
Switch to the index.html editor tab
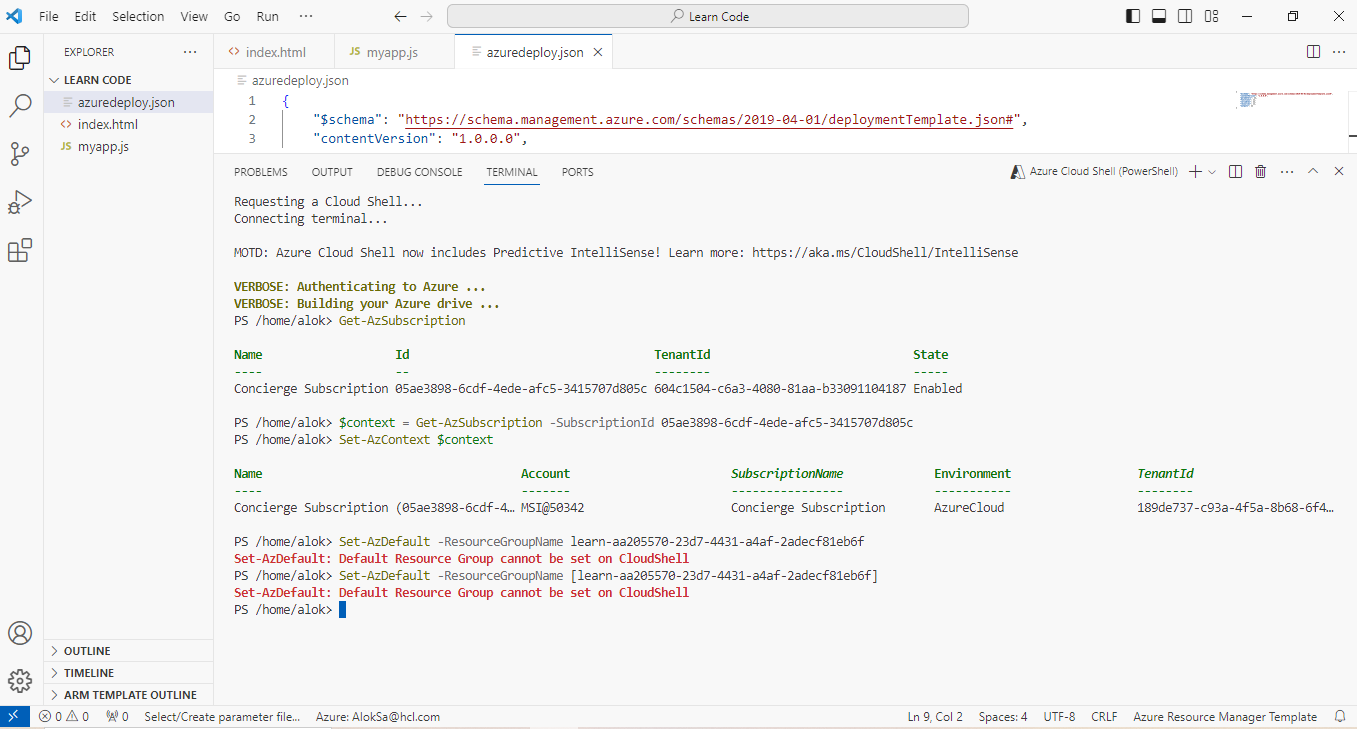tap(275, 52)
